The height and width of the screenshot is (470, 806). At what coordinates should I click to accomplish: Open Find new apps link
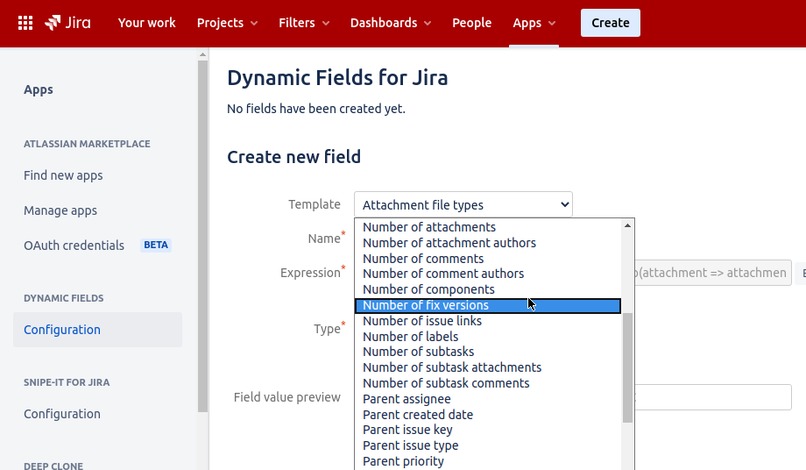tap(63, 175)
